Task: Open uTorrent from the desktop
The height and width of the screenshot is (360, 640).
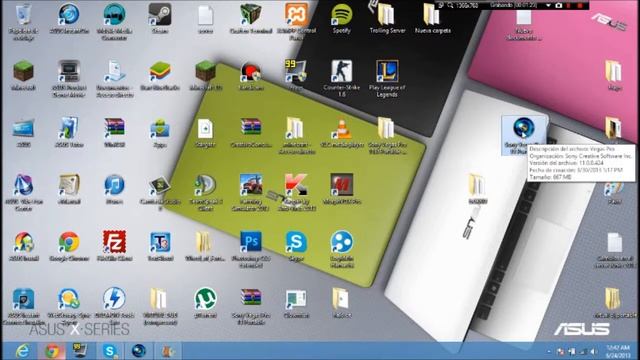Action: [205, 299]
